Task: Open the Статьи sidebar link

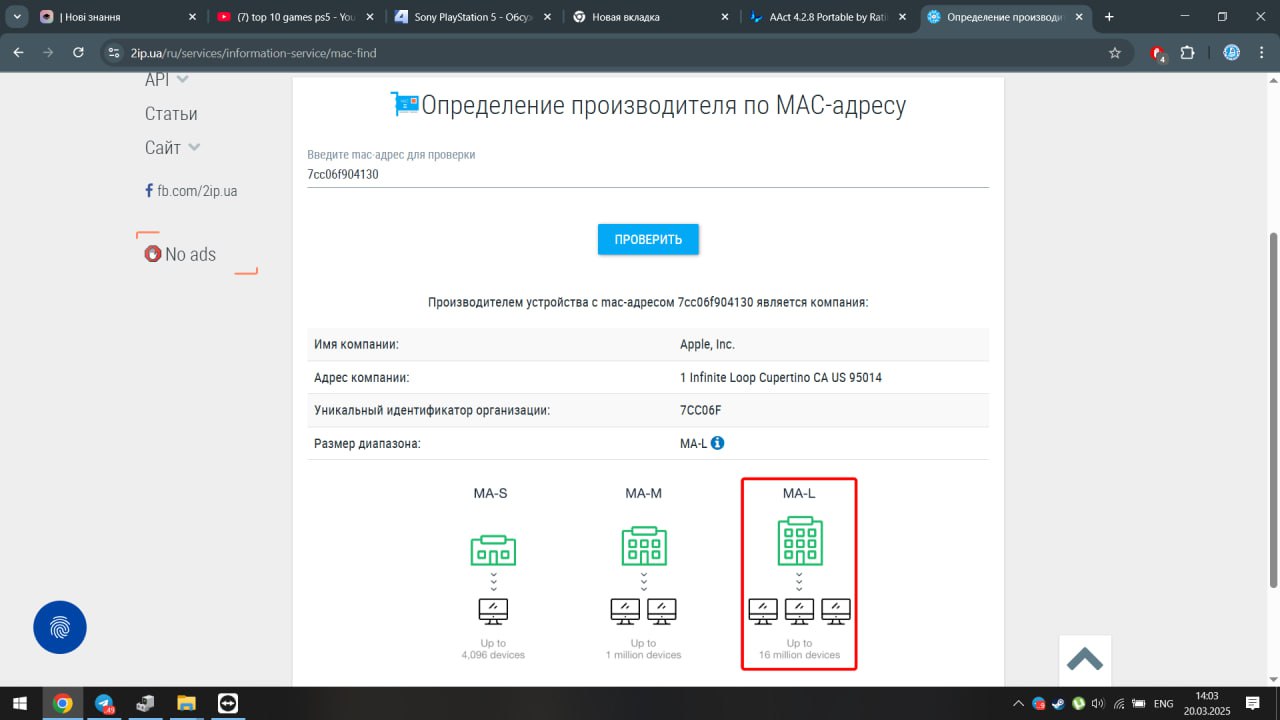Action: (x=171, y=114)
